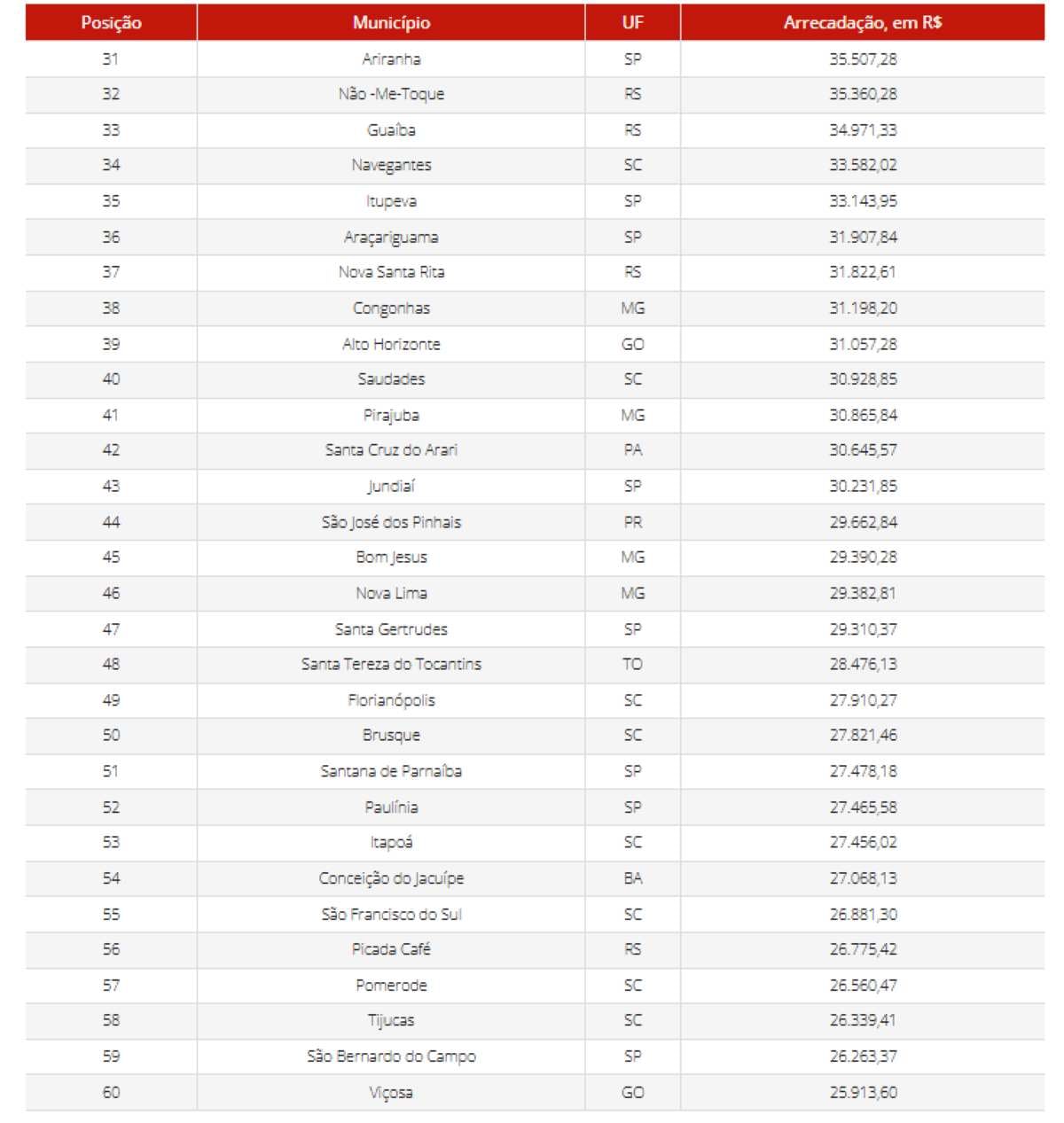Viewport: 1064px width, 1123px height.
Task: Select the Santa Tereza do Tocantins cell
Action: point(391,664)
